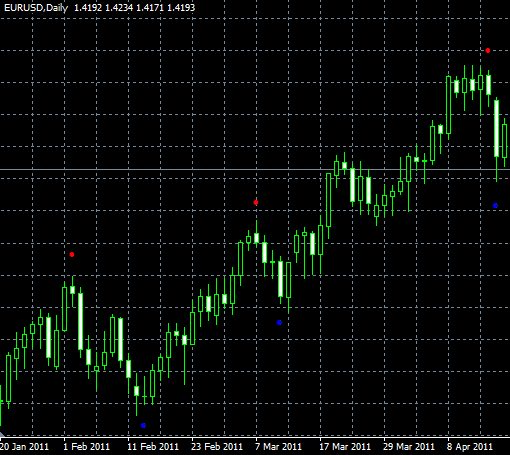Screen dimensions: 510x455
Task: Select the blue dot below the latest April candles
Action: tap(495, 206)
